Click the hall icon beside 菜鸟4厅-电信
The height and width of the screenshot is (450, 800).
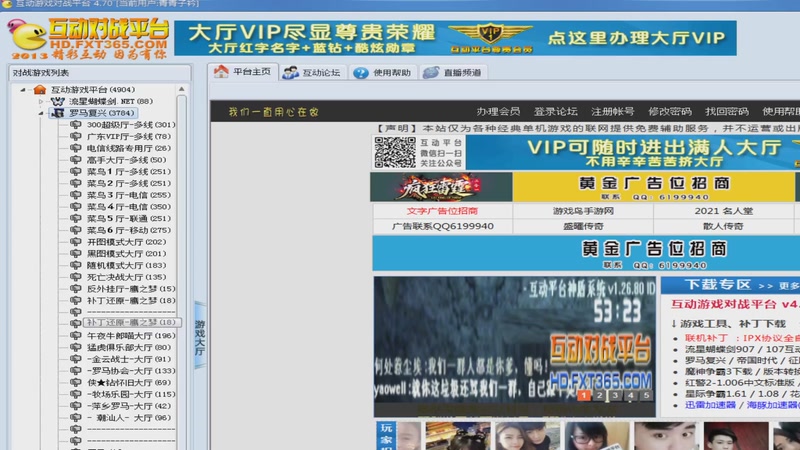point(76,207)
